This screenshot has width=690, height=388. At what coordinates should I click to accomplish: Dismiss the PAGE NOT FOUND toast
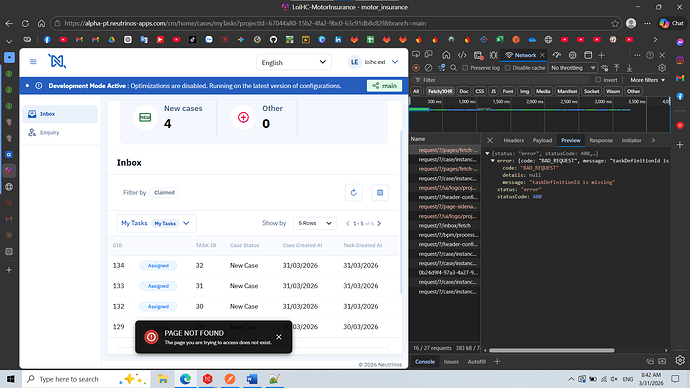(x=279, y=337)
